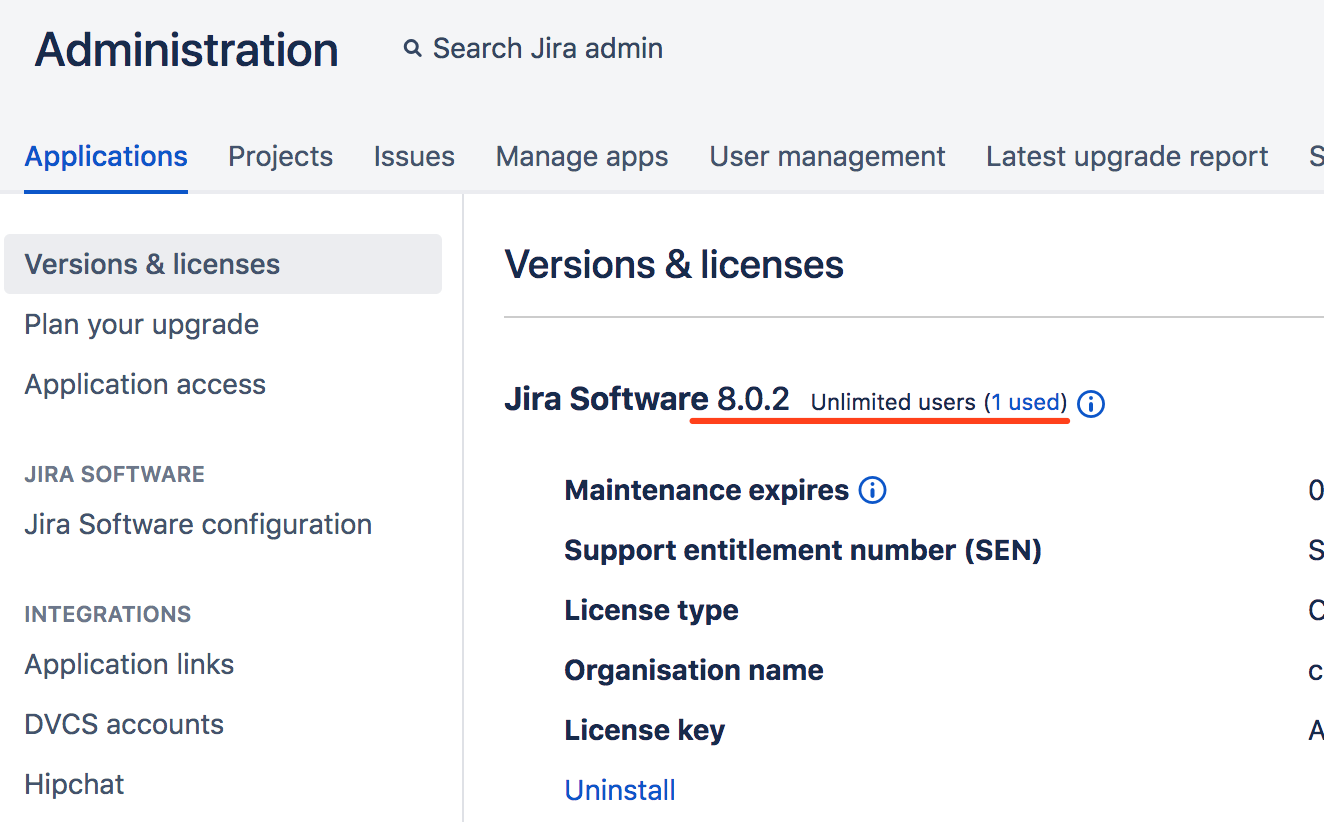Screen dimensions: 1324x822
Task: Open Plan your upgrade in sidebar
Action: [142, 325]
